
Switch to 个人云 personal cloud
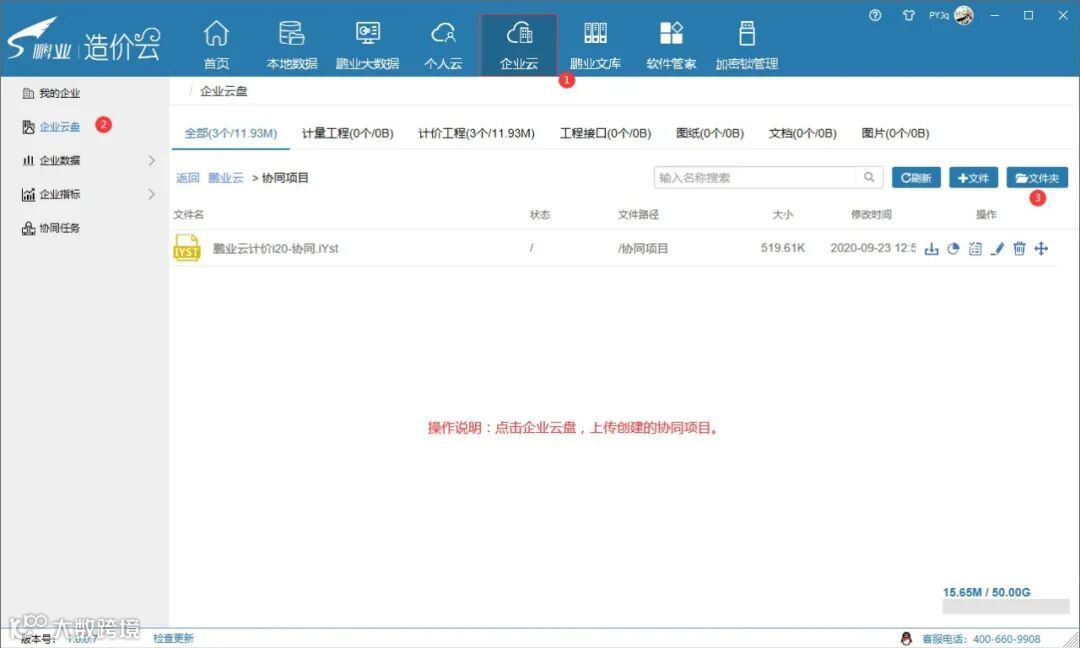(443, 45)
